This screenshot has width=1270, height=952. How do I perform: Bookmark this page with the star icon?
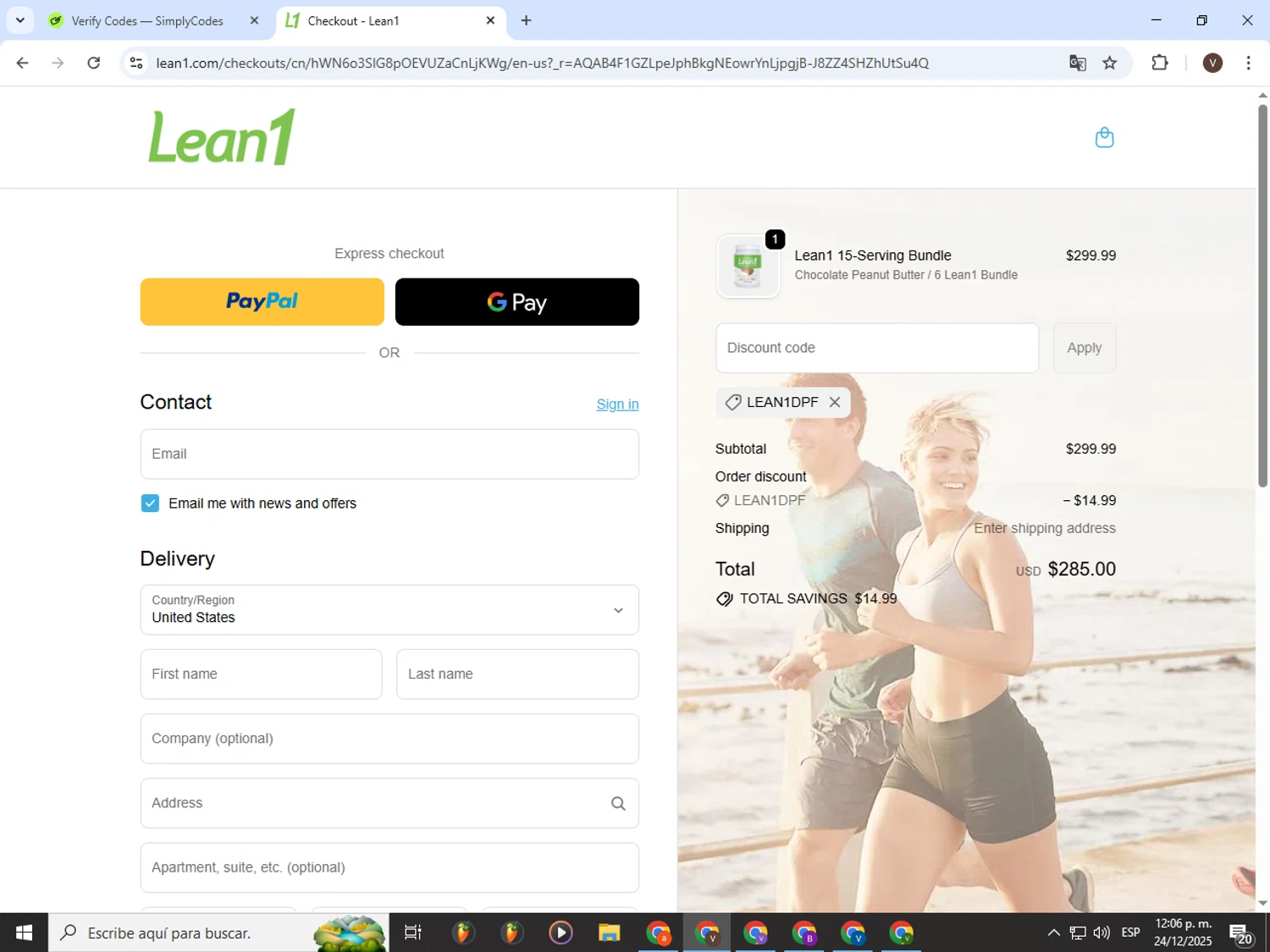click(x=1110, y=63)
